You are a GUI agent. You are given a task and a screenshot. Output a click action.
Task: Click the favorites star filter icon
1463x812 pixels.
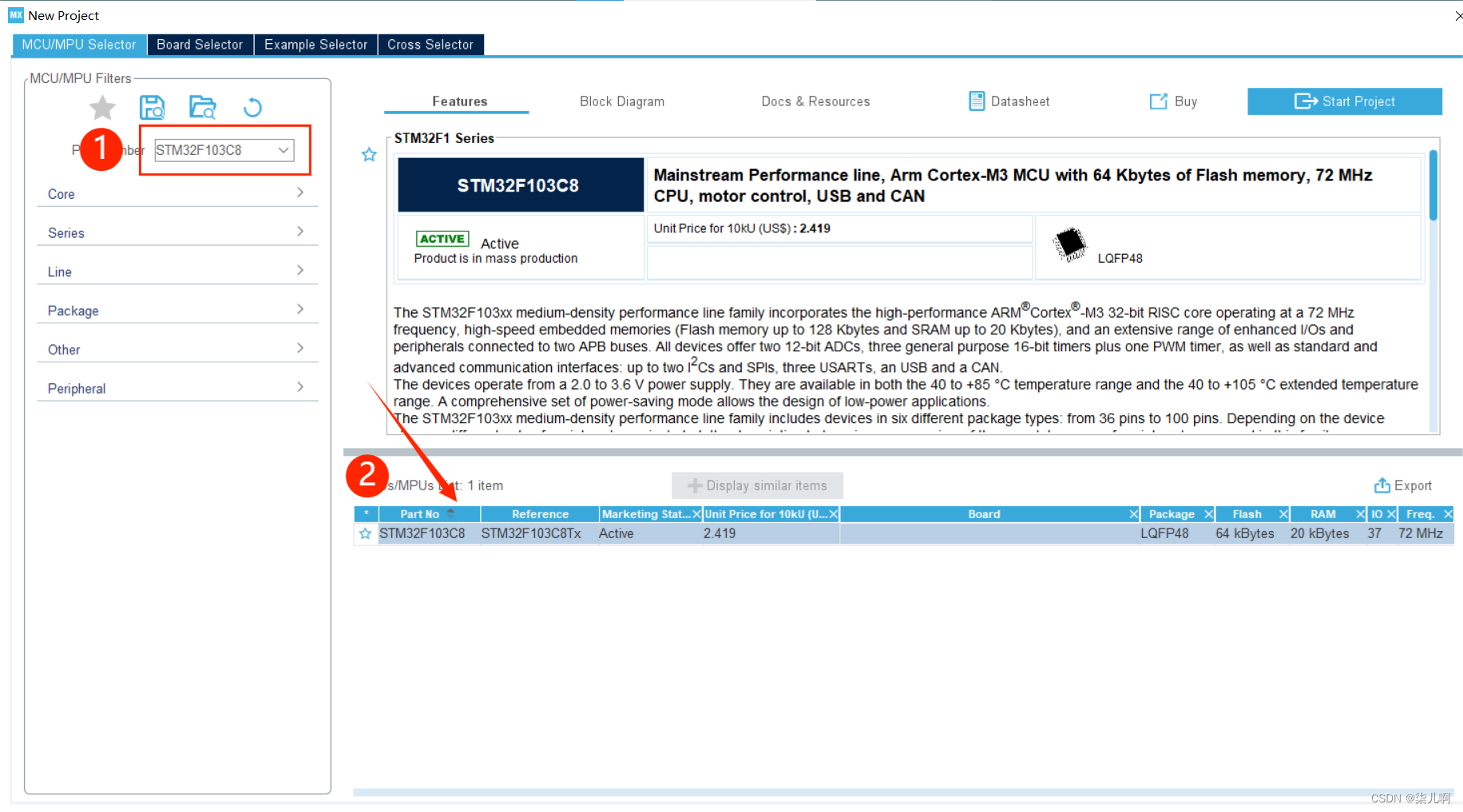click(x=102, y=107)
